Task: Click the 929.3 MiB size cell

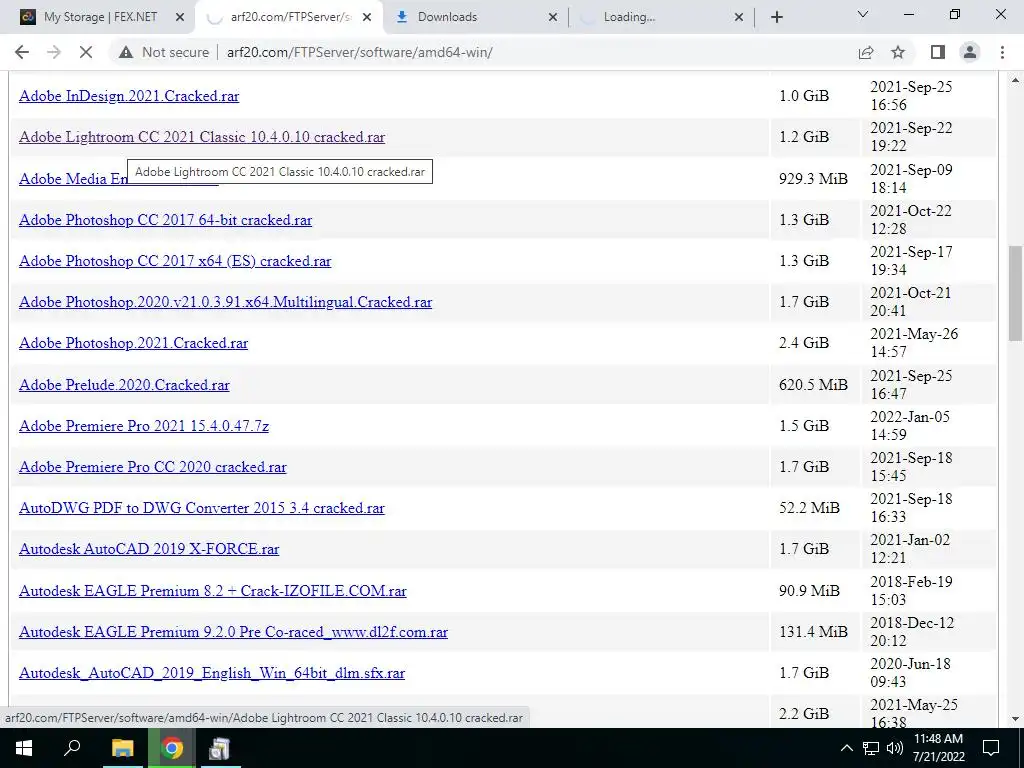Action: click(813, 179)
